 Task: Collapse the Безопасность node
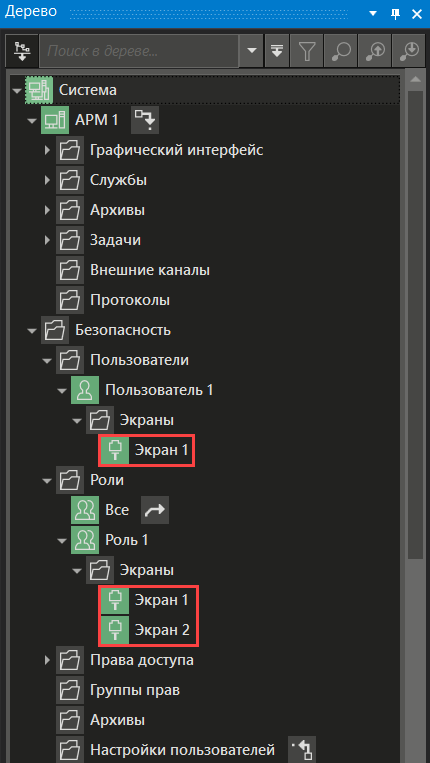[32, 331]
